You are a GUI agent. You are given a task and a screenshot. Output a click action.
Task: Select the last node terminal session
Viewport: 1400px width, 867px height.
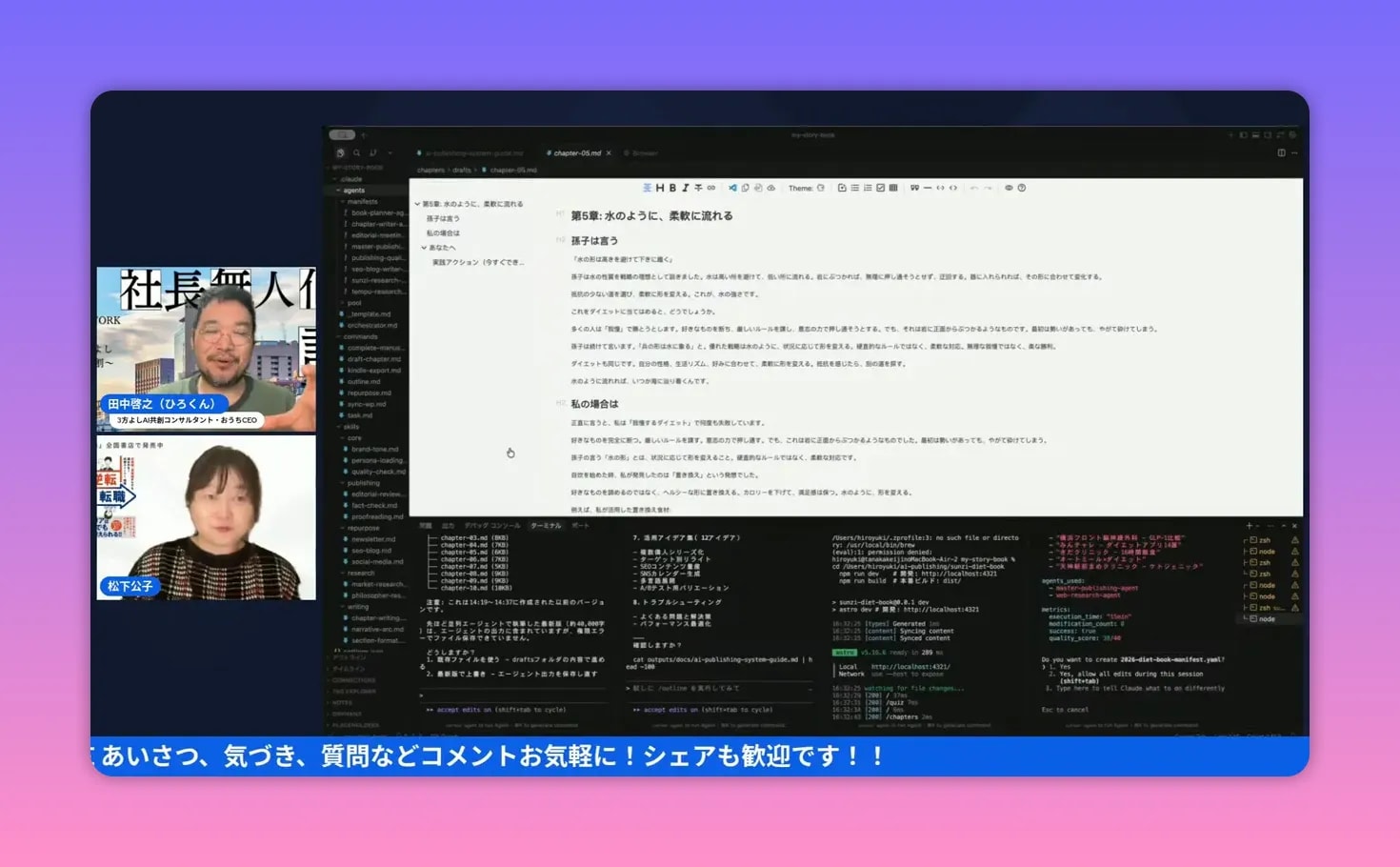coord(1266,619)
